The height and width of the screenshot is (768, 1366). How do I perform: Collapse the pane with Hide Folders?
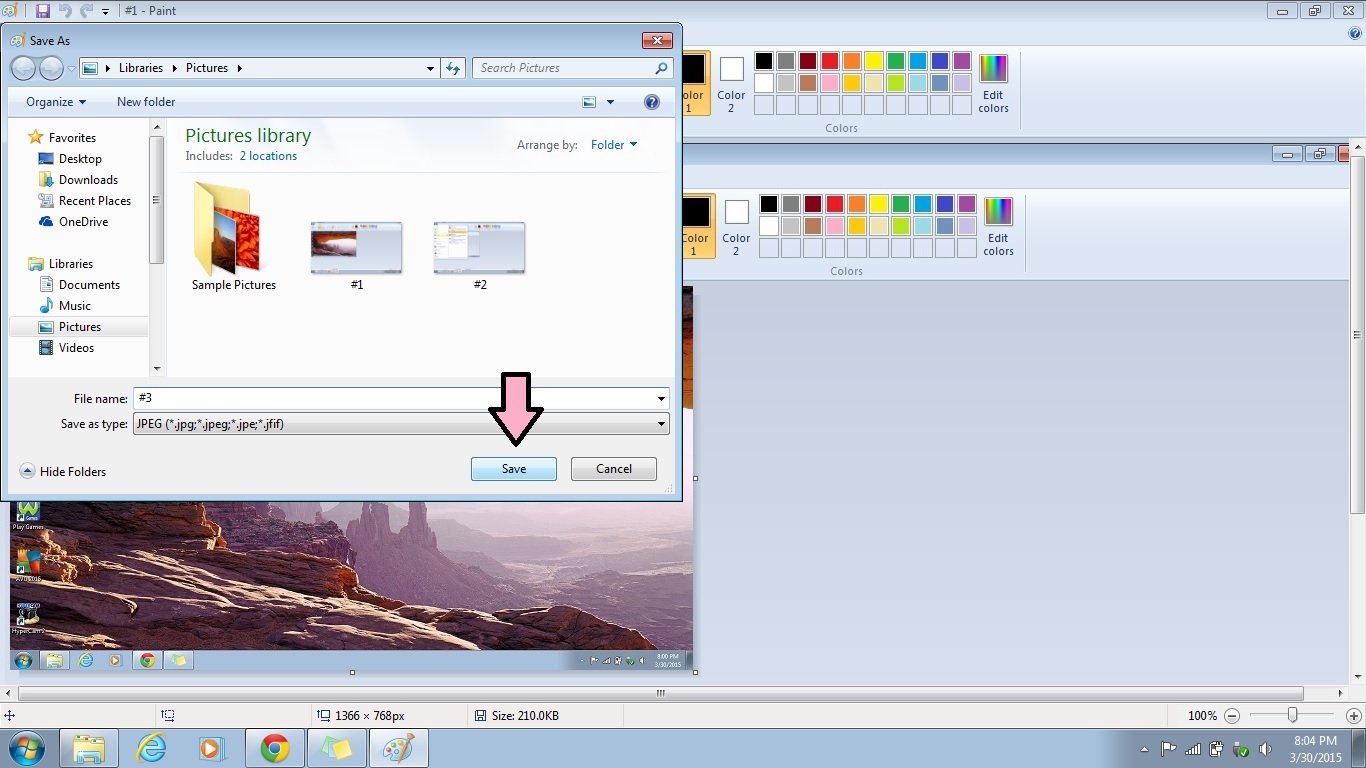point(63,472)
